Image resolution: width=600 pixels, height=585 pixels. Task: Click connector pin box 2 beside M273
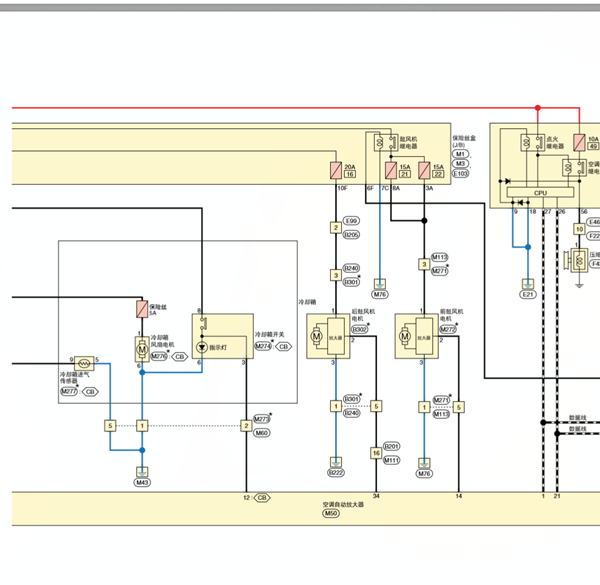[246, 426]
